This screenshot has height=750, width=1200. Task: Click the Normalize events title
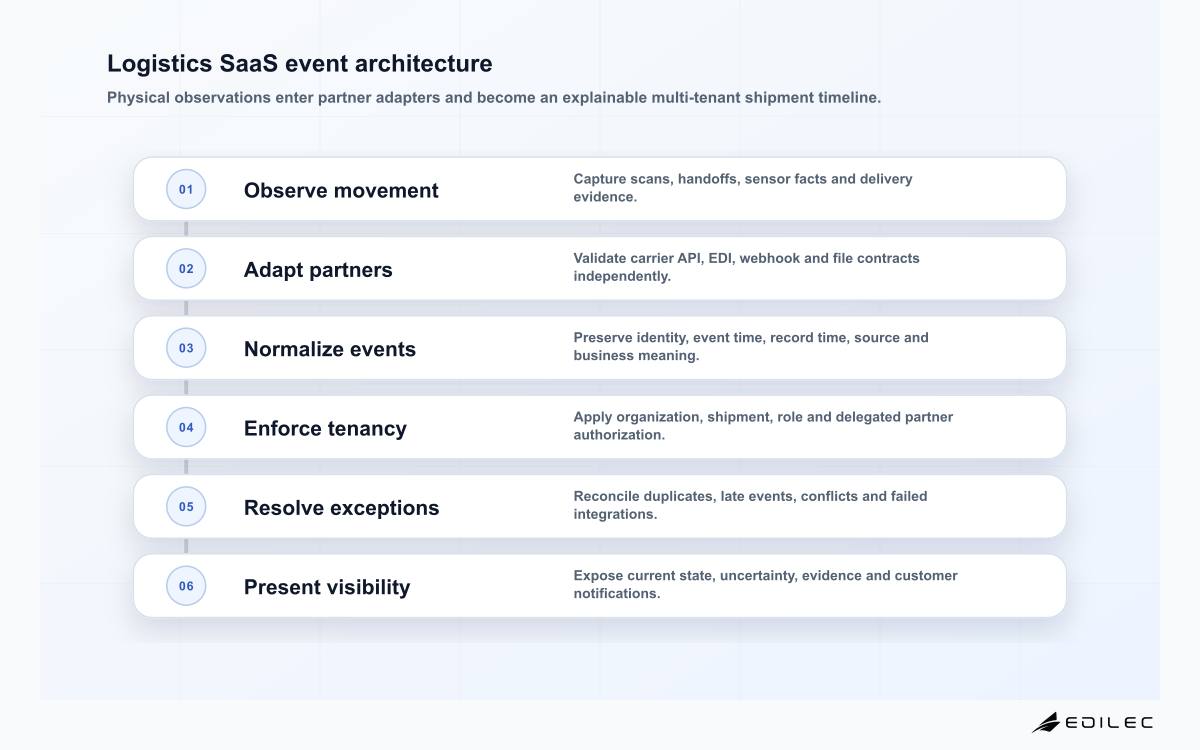coord(330,349)
